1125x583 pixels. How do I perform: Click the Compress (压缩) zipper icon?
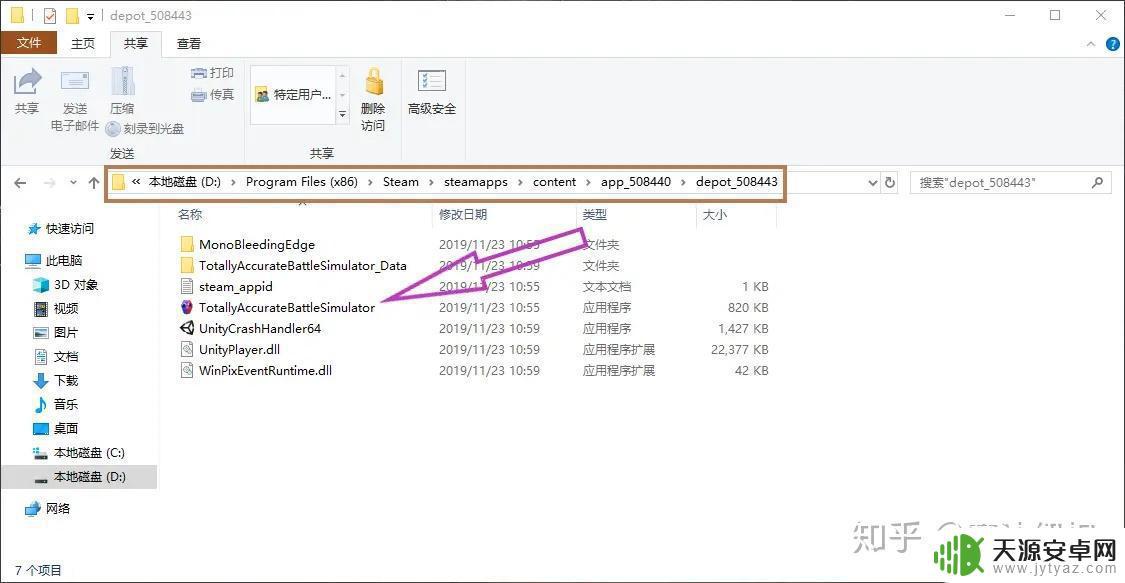(123, 81)
